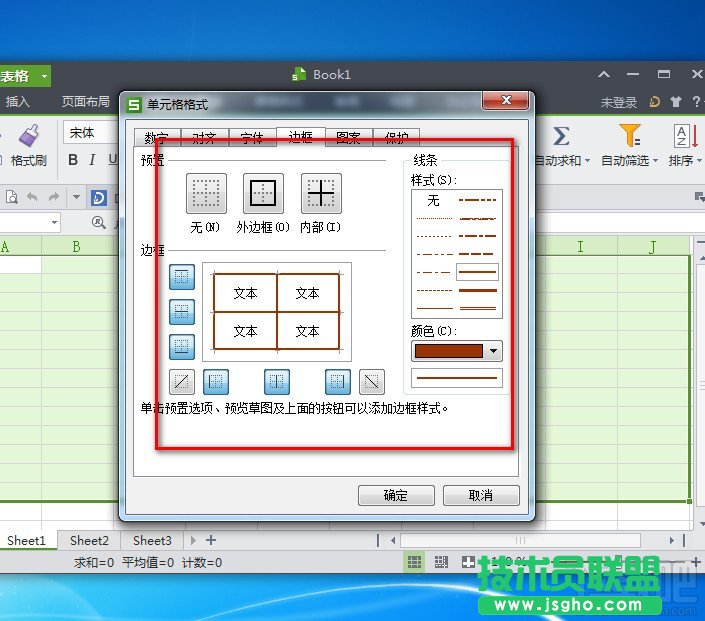Click the formula bar magnifier icon

click(98, 222)
